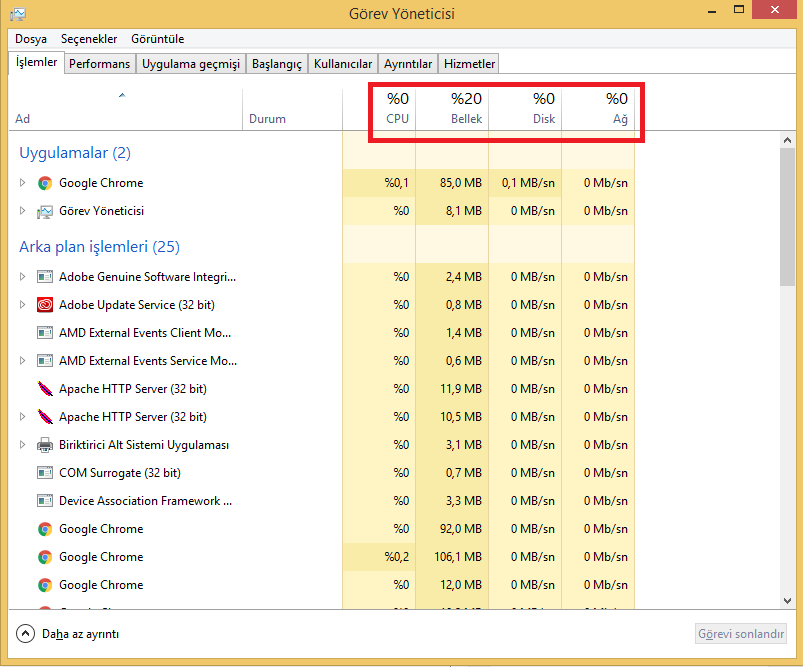The image size is (803, 667).
Task: Click the Görevi sonlandır button
Action: coord(740,633)
